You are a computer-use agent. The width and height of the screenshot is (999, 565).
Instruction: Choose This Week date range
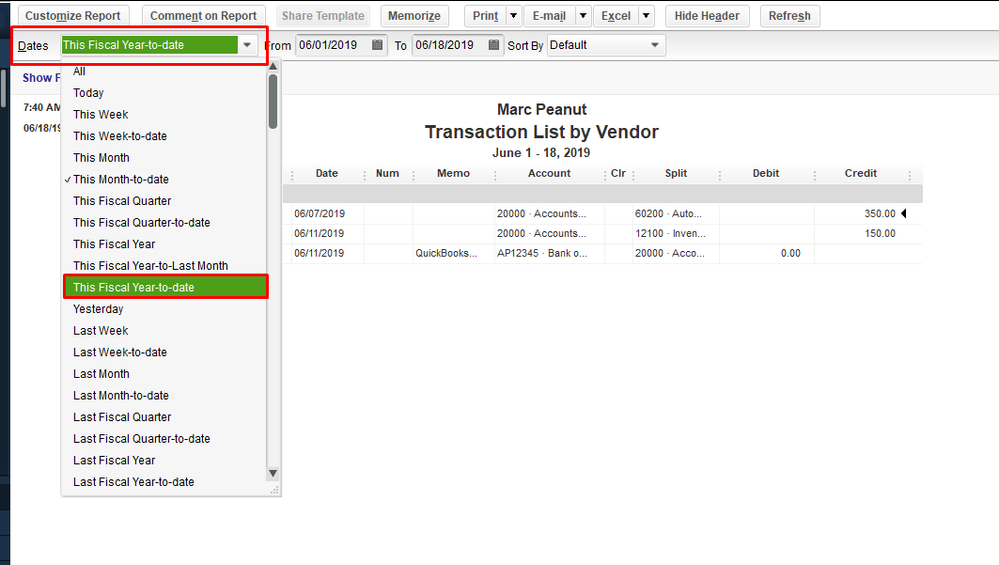pos(164,115)
